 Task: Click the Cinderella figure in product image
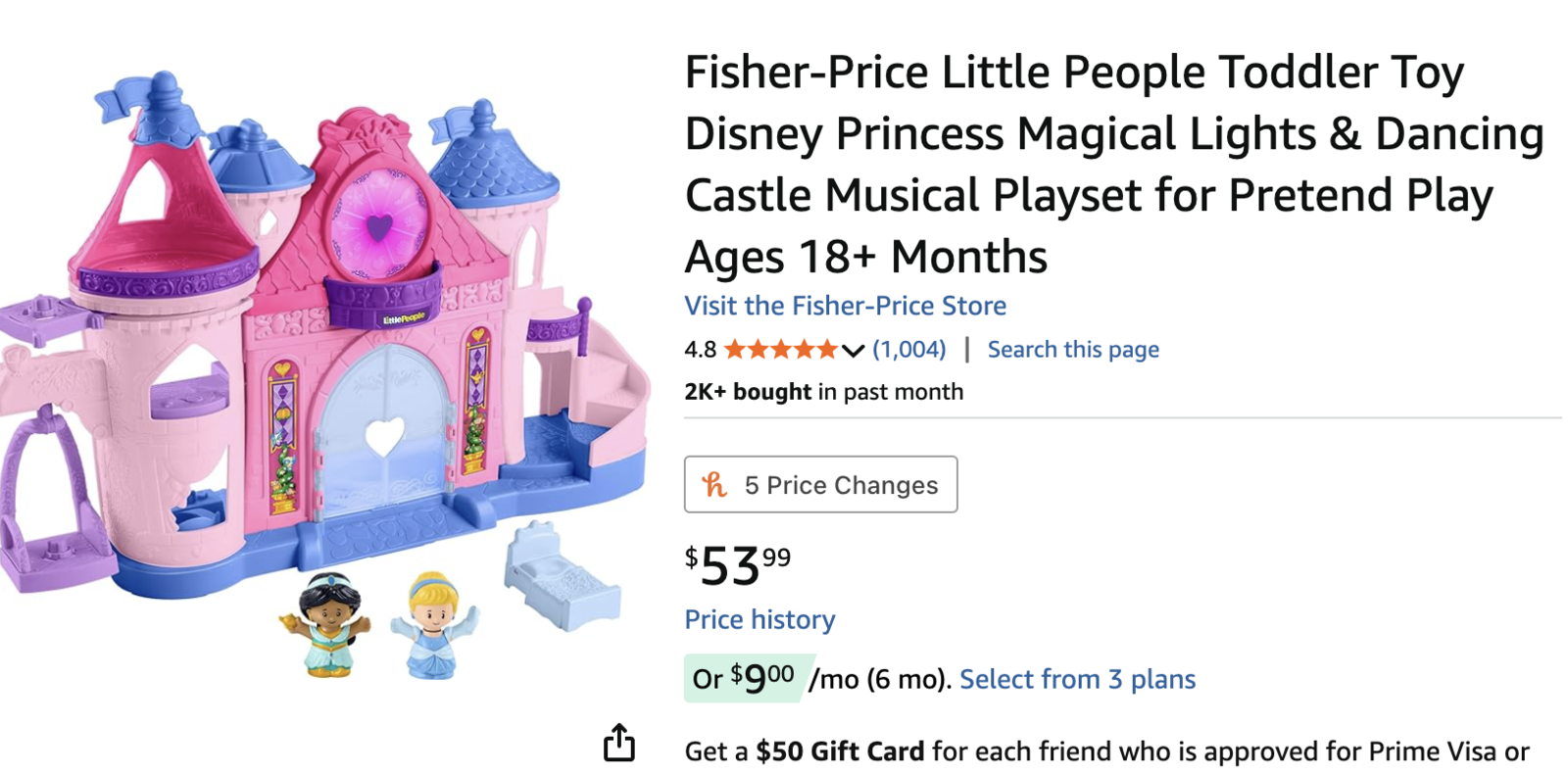coord(432,624)
